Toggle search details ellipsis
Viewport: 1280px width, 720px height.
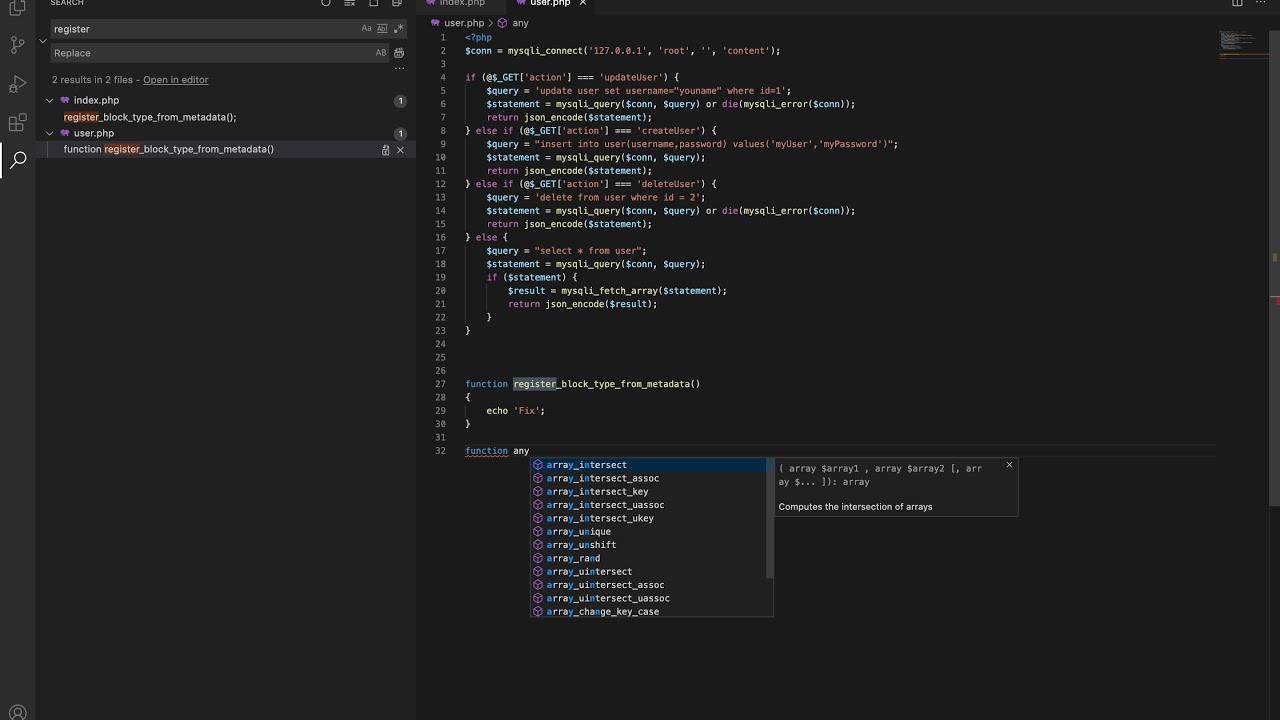click(399, 68)
